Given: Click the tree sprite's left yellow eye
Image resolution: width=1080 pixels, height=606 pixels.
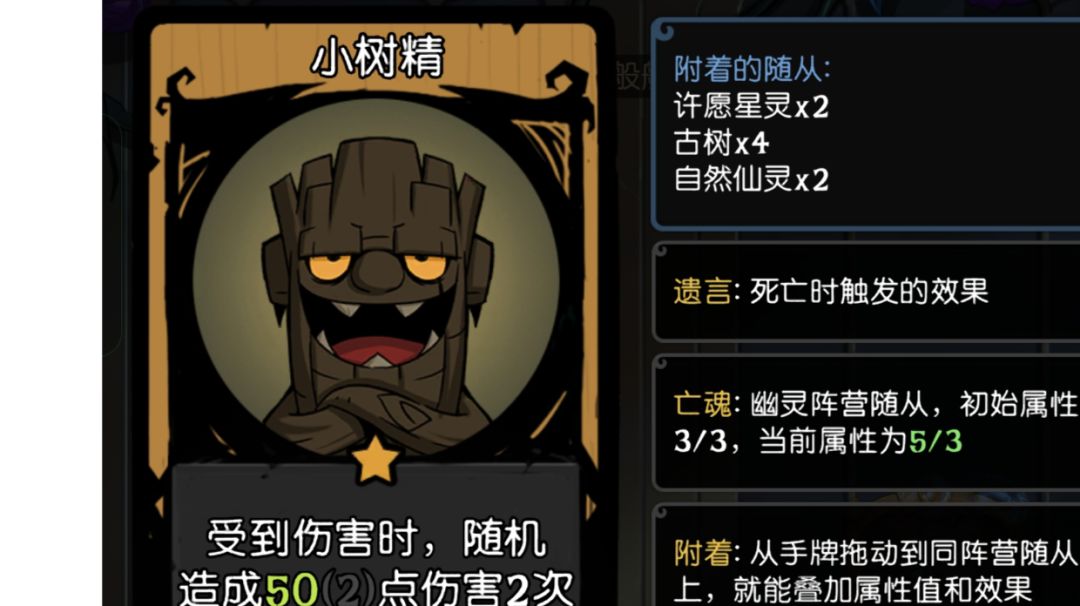Looking at the screenshot, I should [x=326, y=266].
